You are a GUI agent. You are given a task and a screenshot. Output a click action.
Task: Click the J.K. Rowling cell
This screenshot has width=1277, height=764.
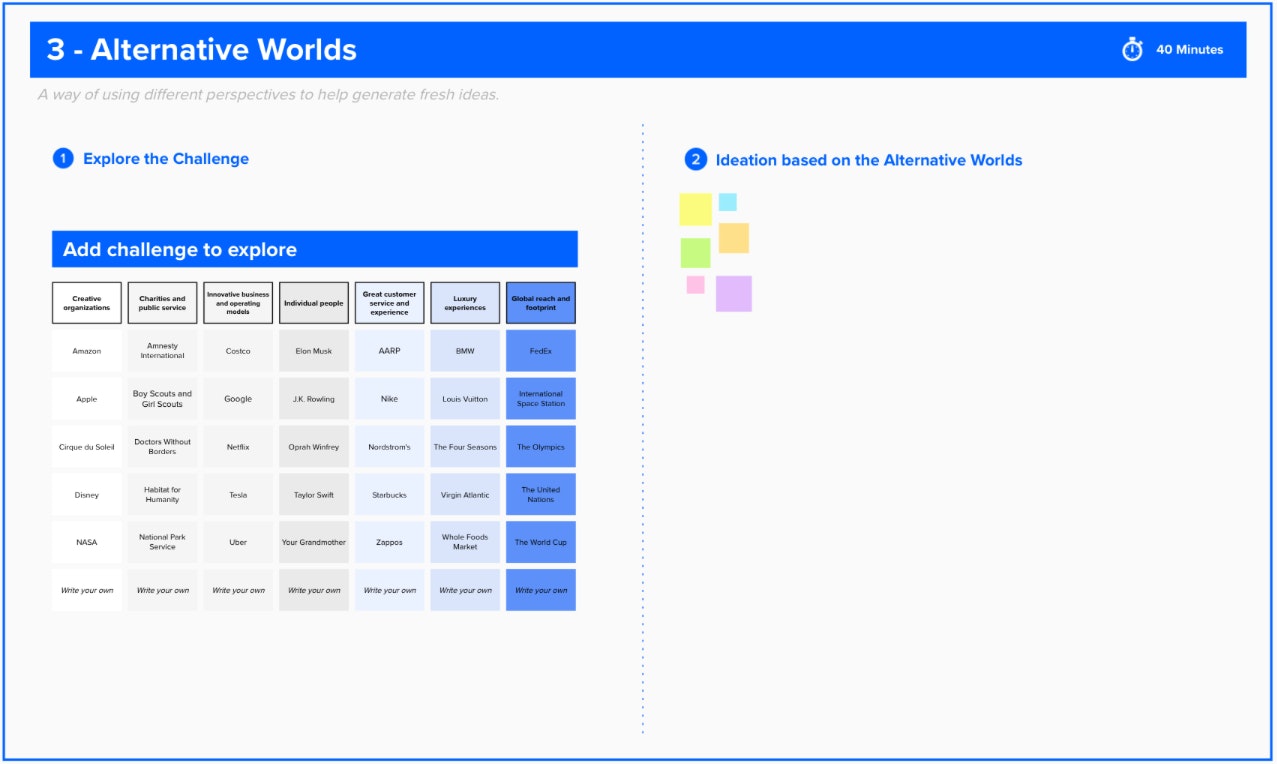point(314,399)
